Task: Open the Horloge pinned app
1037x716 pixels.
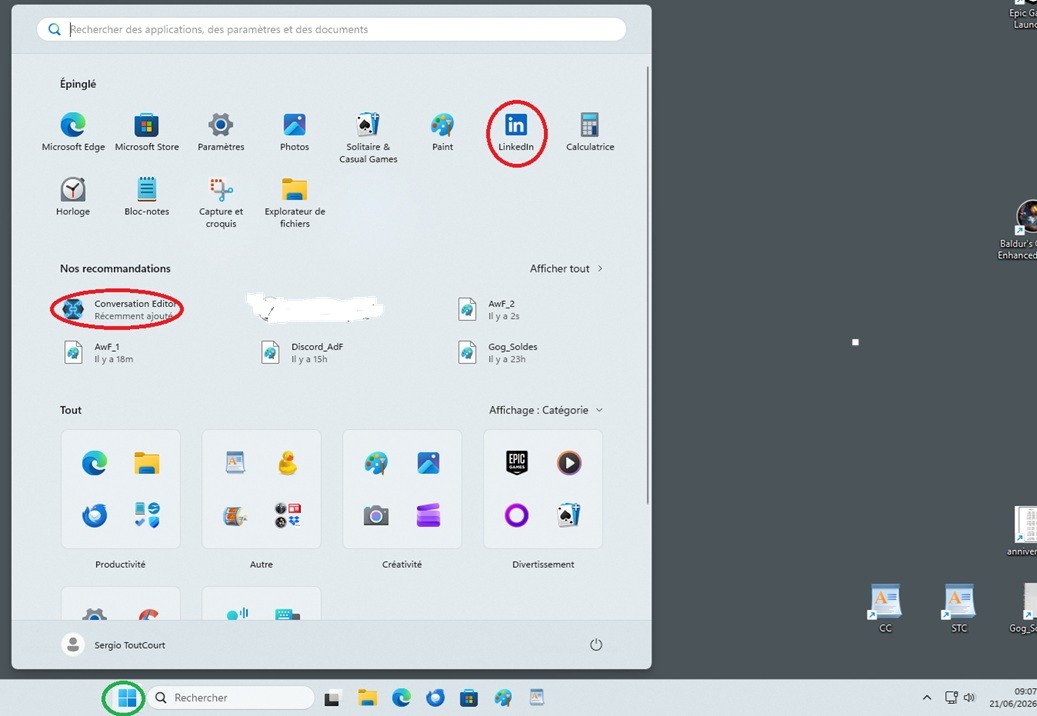Action: click(x=73, y=197)
